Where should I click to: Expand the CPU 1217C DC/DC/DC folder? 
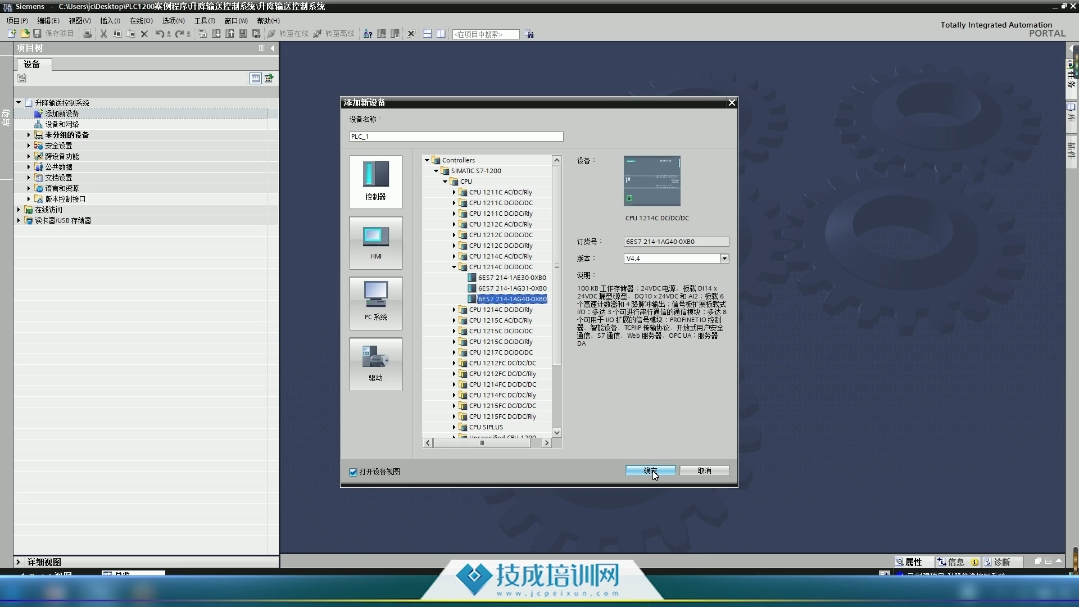click(454, 352)
